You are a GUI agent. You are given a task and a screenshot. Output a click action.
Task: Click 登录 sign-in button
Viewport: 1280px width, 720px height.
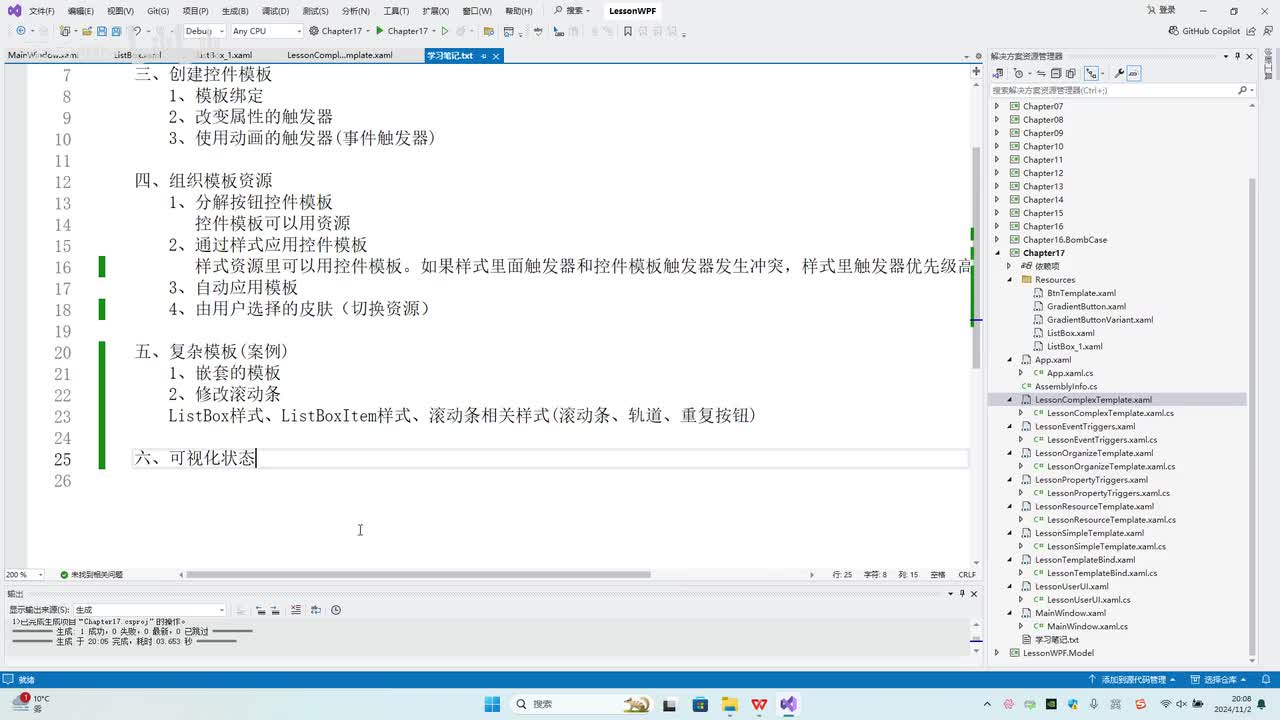coord(1161,10)
